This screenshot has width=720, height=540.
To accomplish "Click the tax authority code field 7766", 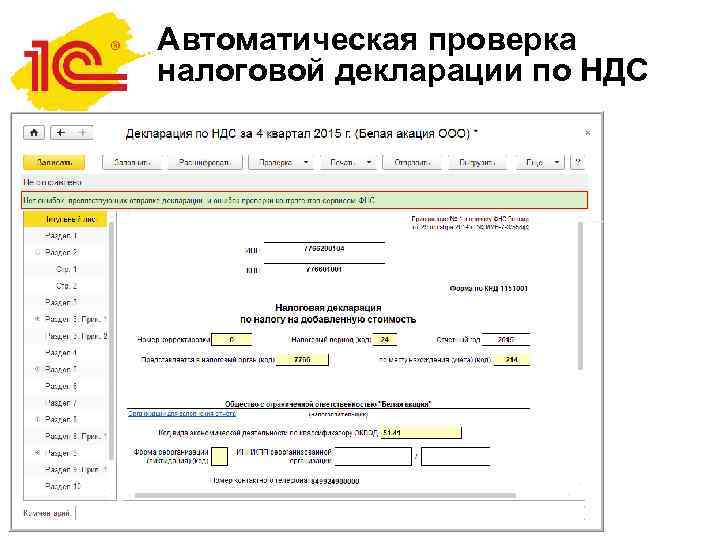I will (302, 360).
